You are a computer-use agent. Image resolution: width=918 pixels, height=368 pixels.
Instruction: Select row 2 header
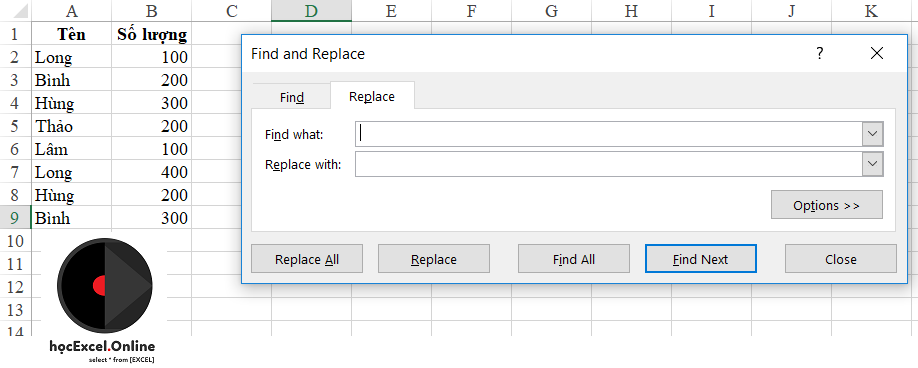[x=15, y=57]
